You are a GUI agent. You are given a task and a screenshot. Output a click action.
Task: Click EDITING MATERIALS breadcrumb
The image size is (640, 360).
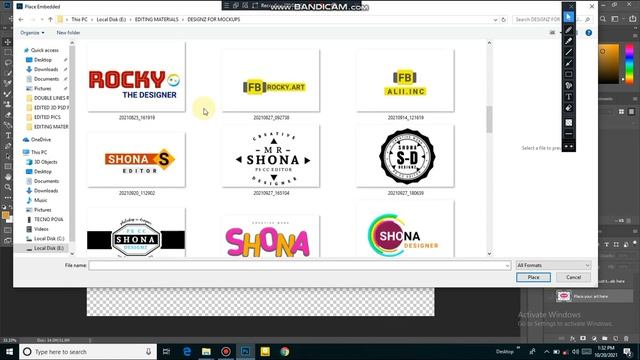tap(156, 19)
